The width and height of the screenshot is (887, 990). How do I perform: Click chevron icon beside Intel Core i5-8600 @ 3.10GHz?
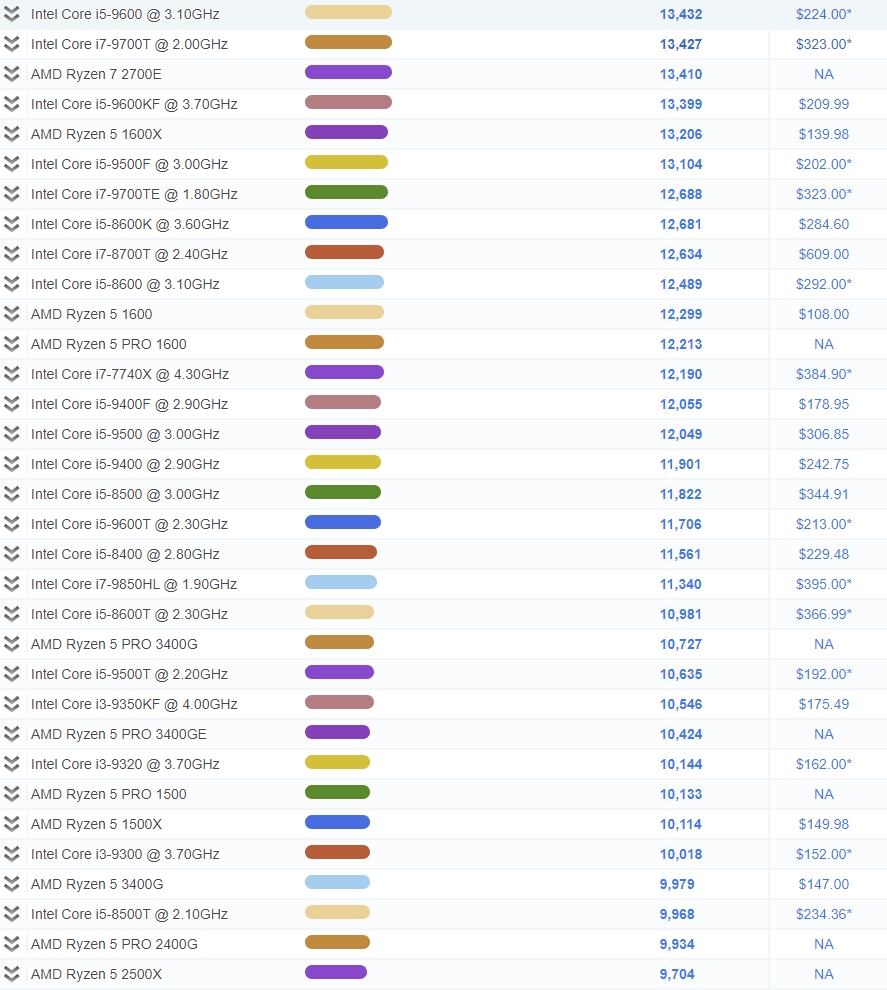(12, 283)
